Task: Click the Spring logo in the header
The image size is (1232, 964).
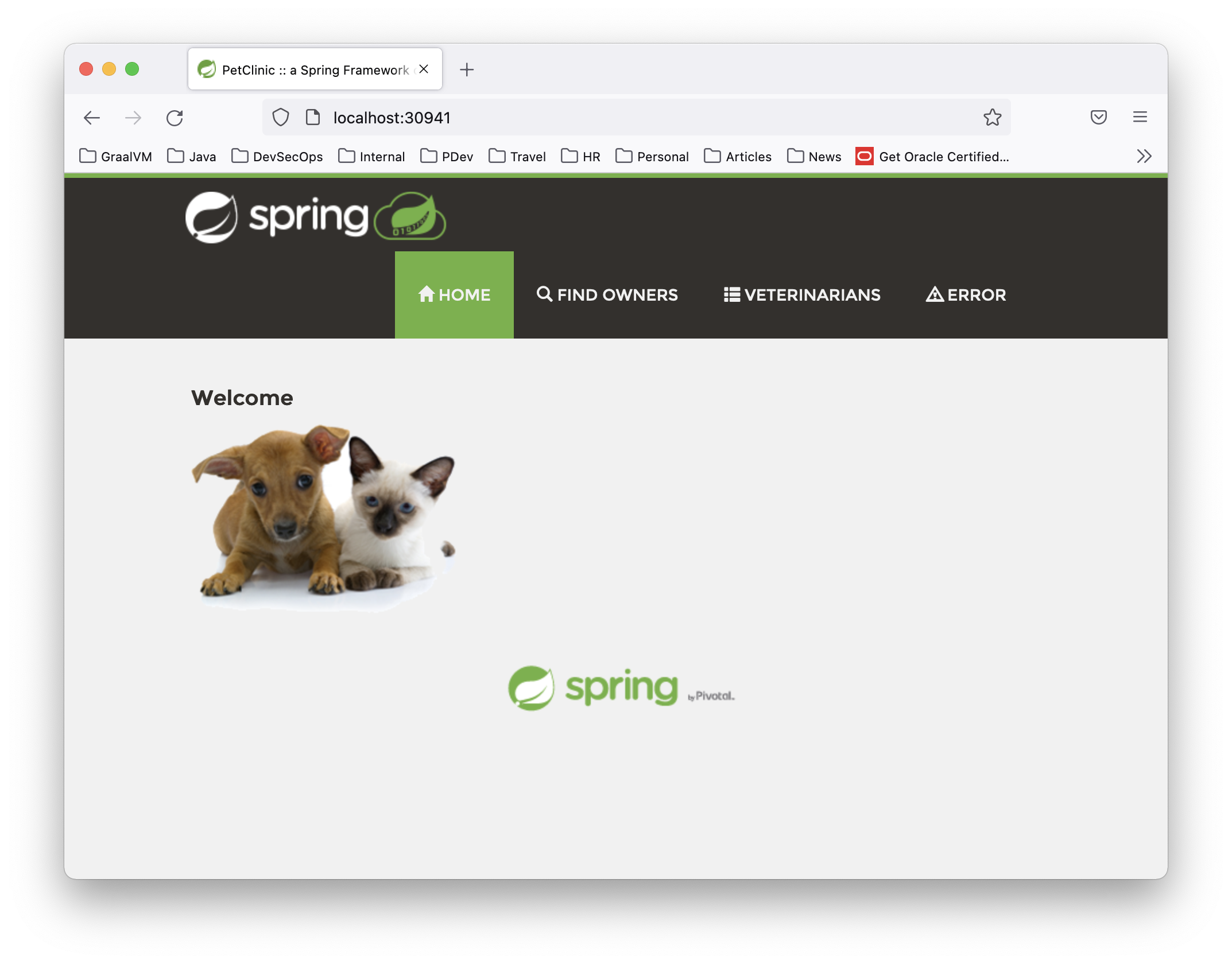Action: point(277,217)
